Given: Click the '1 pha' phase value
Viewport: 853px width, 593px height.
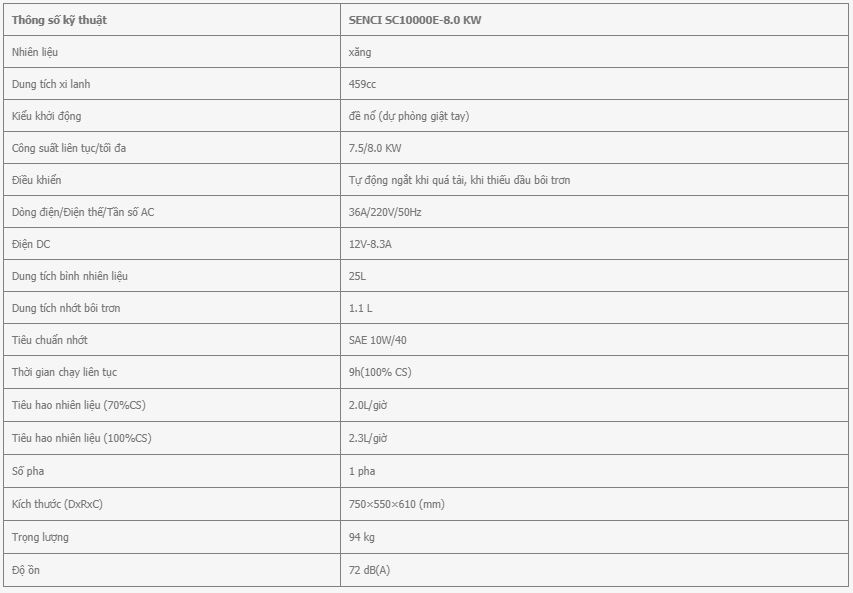Looking at the screenshot, I should [x=362, y=471].
